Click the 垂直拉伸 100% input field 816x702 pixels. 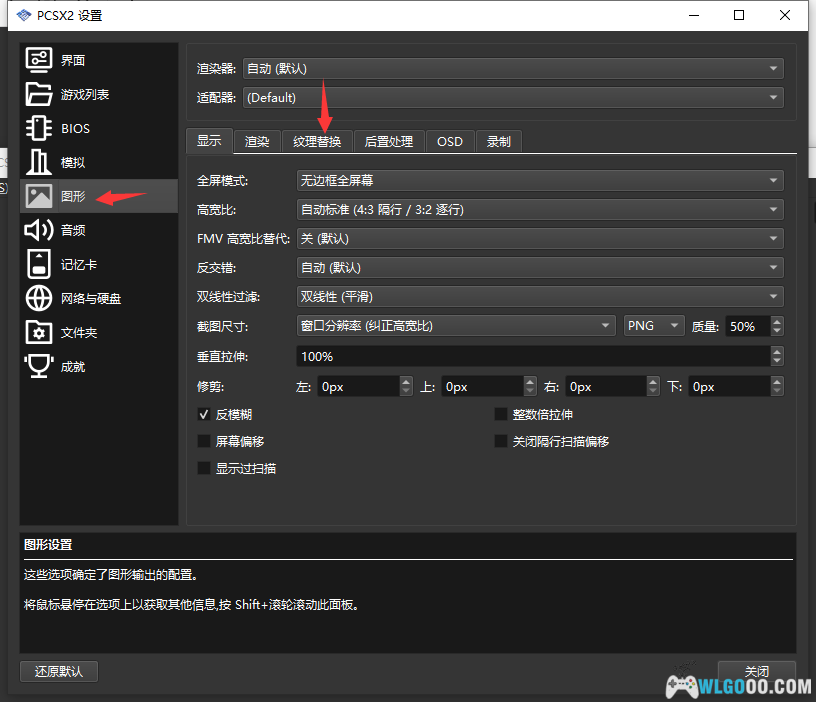coord(533,356)
